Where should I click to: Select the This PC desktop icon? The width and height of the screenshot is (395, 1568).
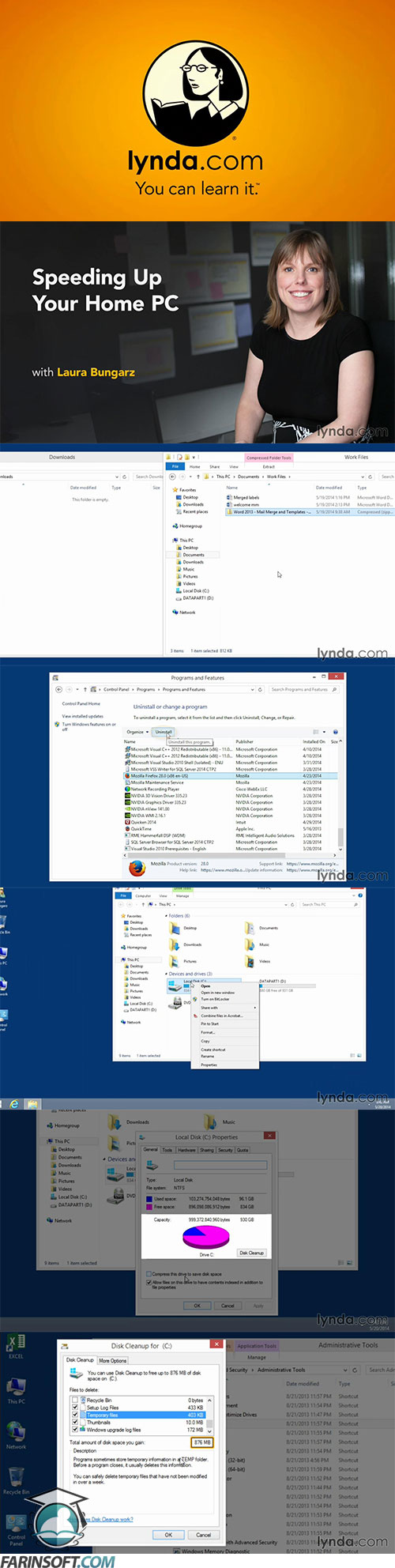[x=16, y=1391]
